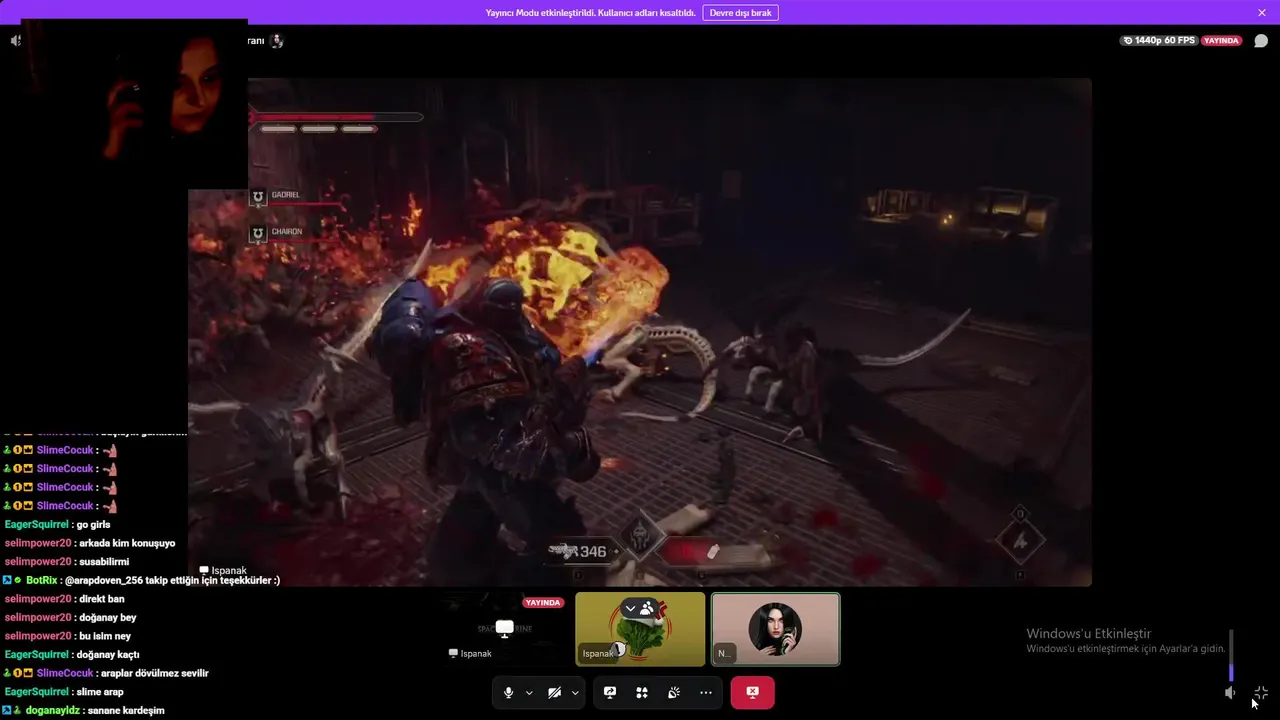This screenshot has width=1280, height=720.
Task: Click chat message 'slime arap'
Action: point(100,692)
